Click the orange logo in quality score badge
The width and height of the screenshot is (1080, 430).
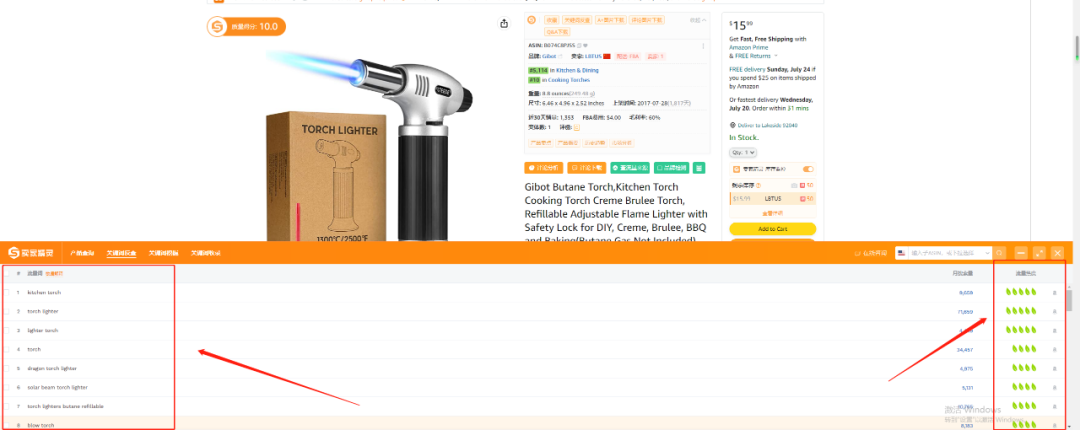click(x=218, y=27)
